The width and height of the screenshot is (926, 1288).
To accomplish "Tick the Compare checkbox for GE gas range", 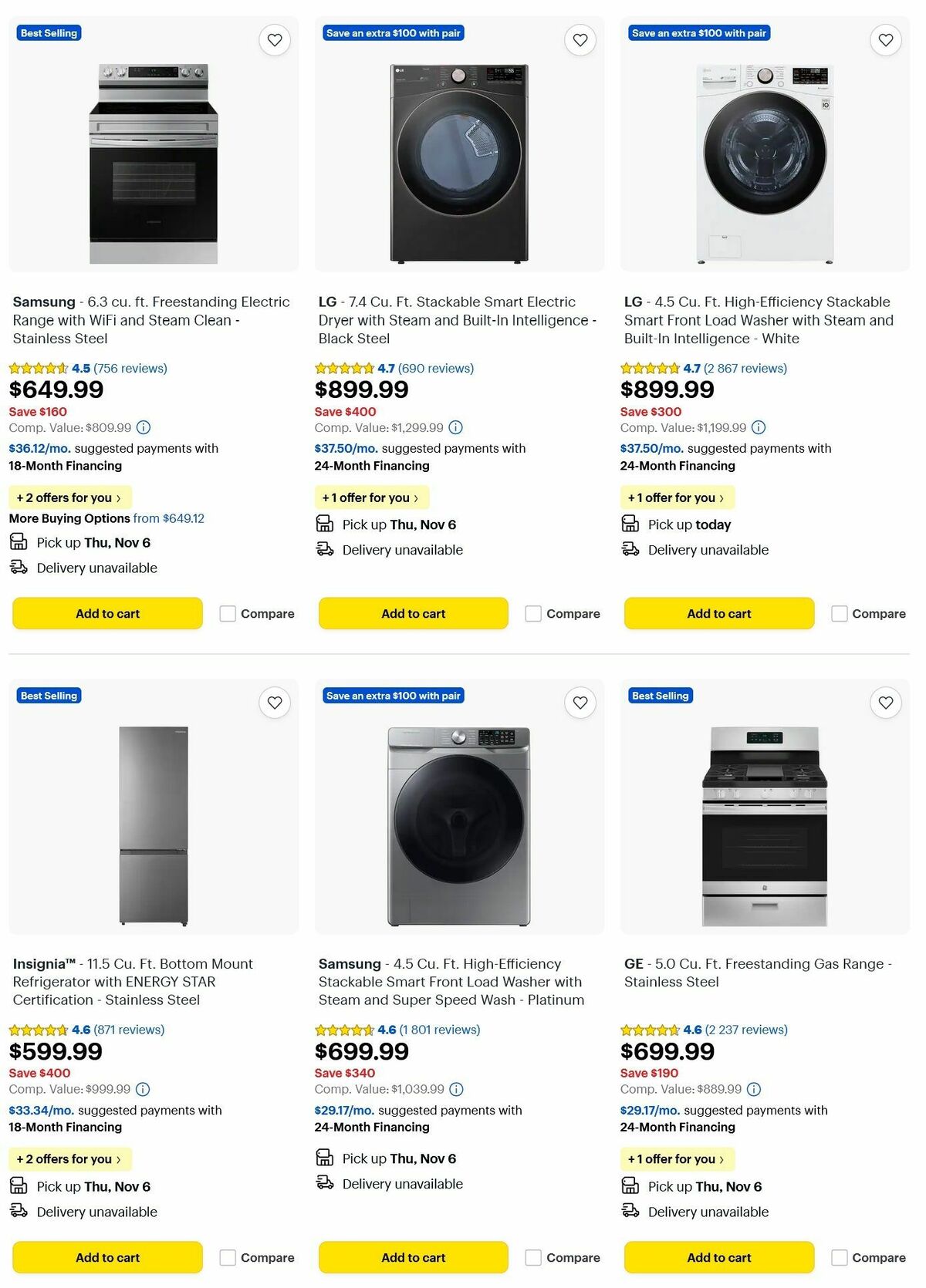I will tap(838, 1257).
